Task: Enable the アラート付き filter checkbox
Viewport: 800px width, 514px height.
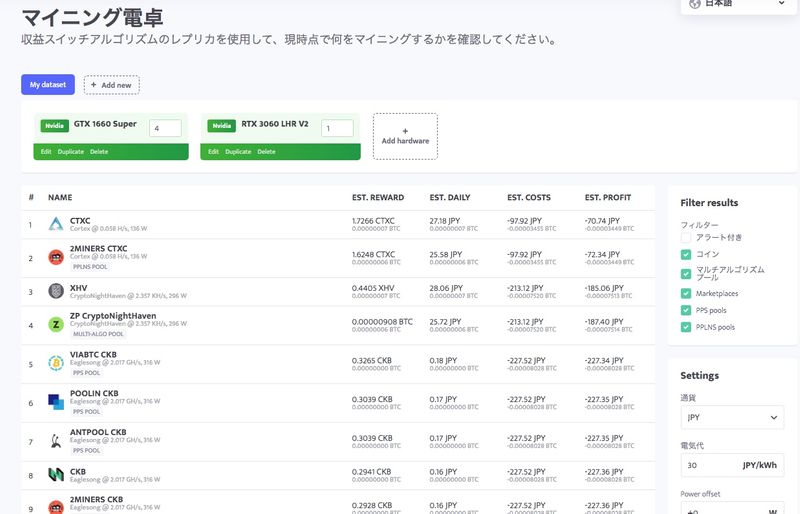Action: 686,237
